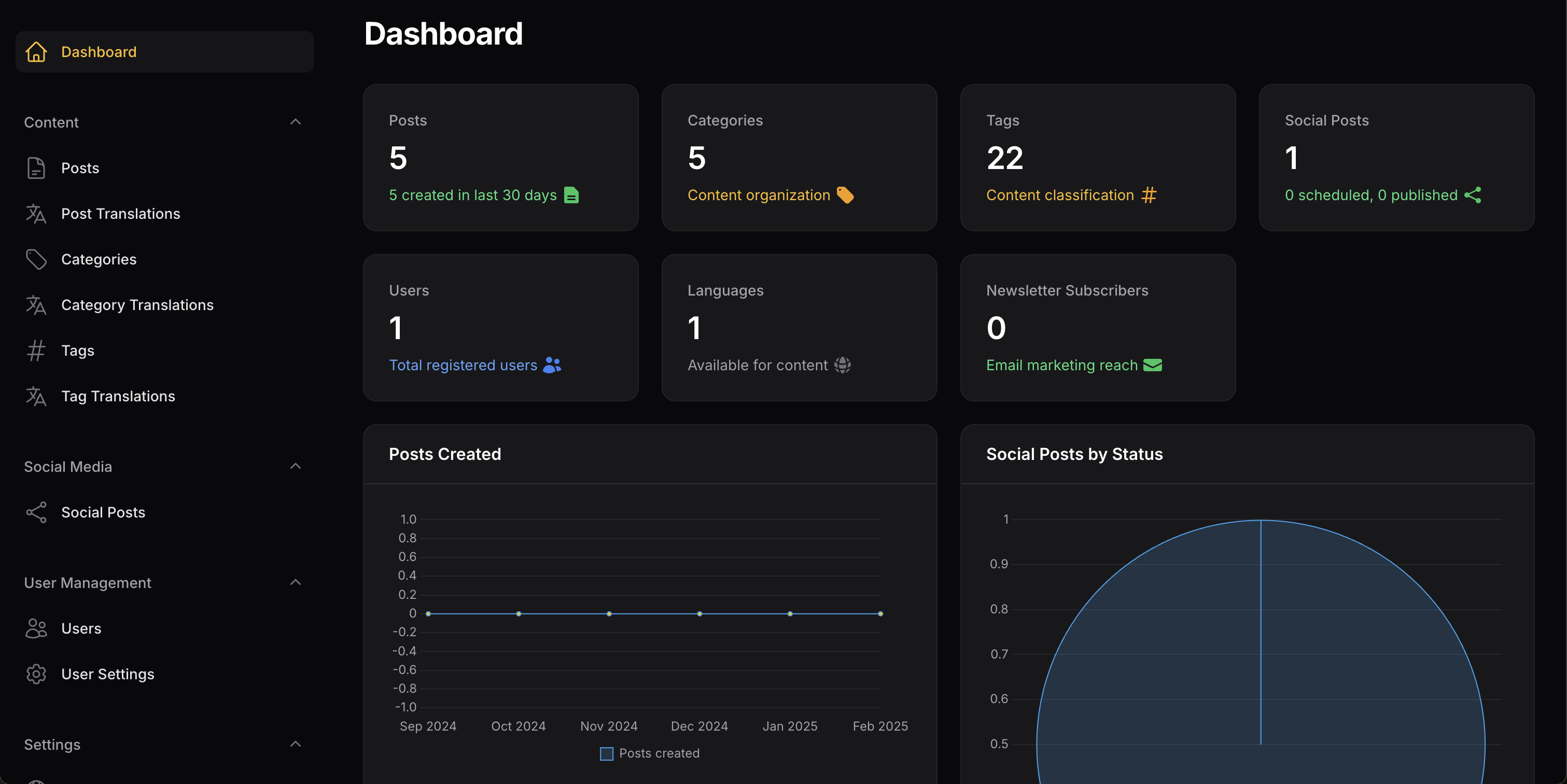Click the Social Posts share icon in sidebar

tap(36, 512)
